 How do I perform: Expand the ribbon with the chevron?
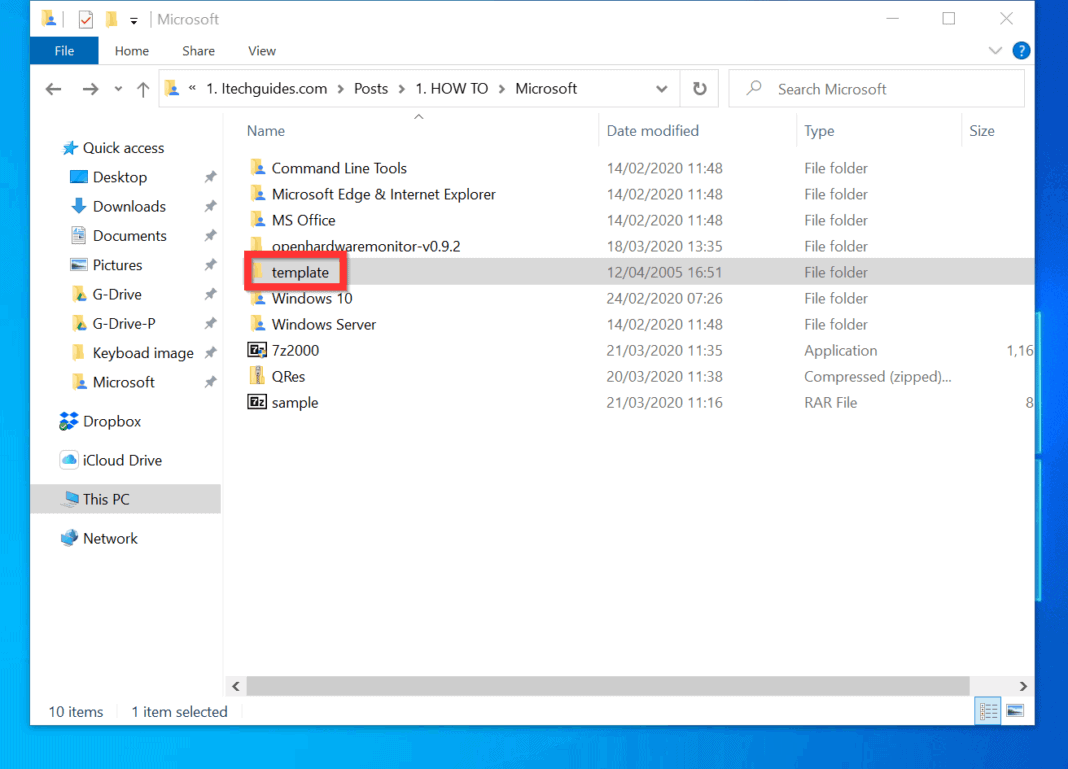[994, 50]
